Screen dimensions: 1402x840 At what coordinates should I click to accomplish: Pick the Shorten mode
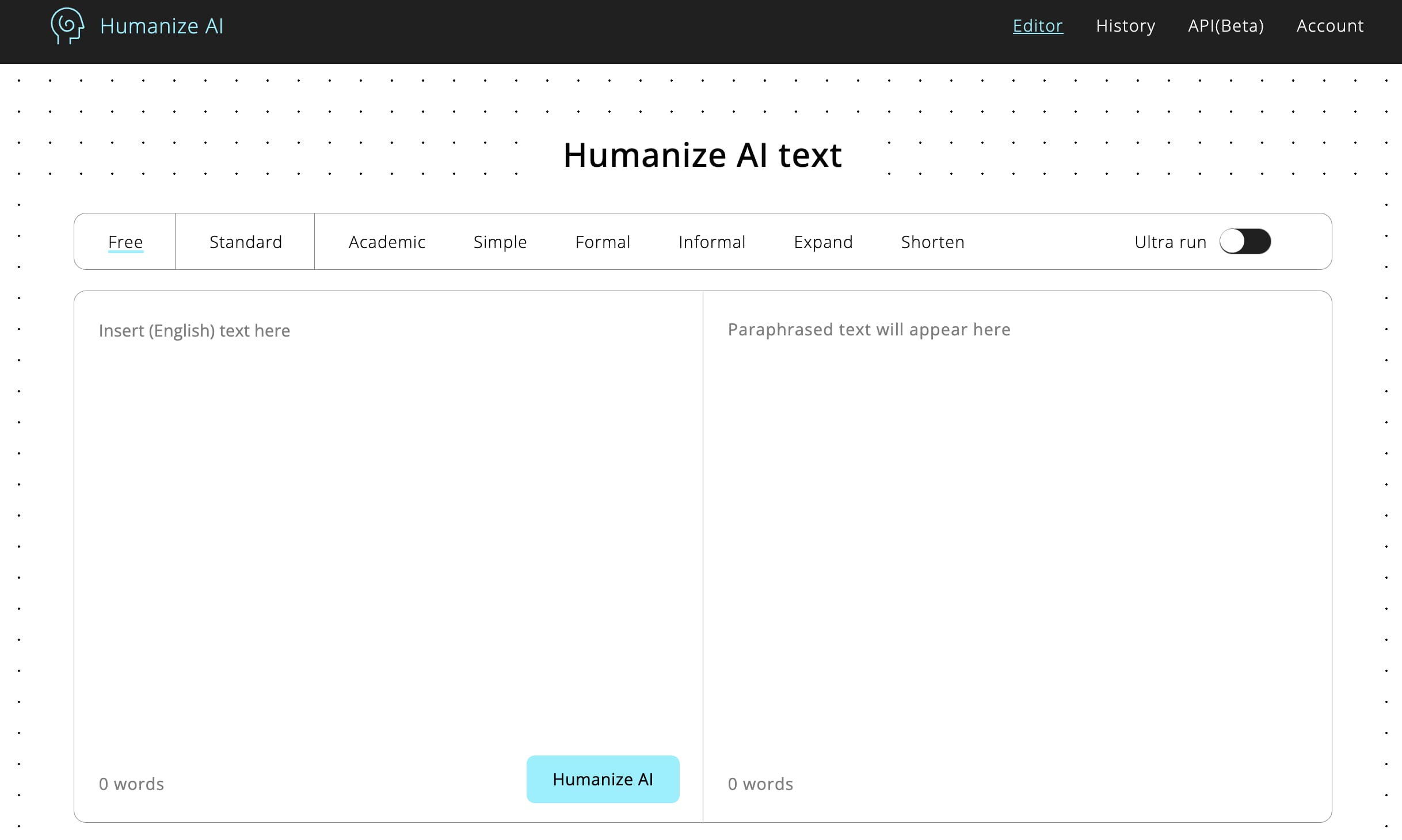[x=932, y=242]
